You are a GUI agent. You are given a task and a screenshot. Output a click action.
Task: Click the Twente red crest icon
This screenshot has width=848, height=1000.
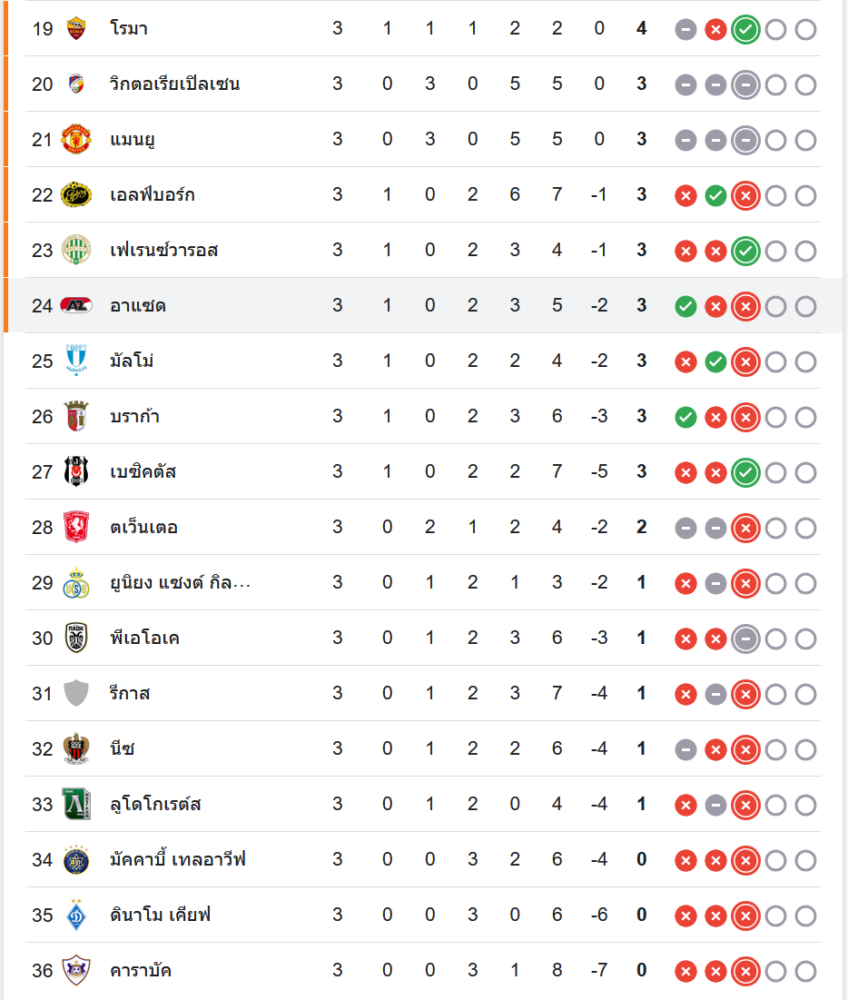[x=76, y=527]
